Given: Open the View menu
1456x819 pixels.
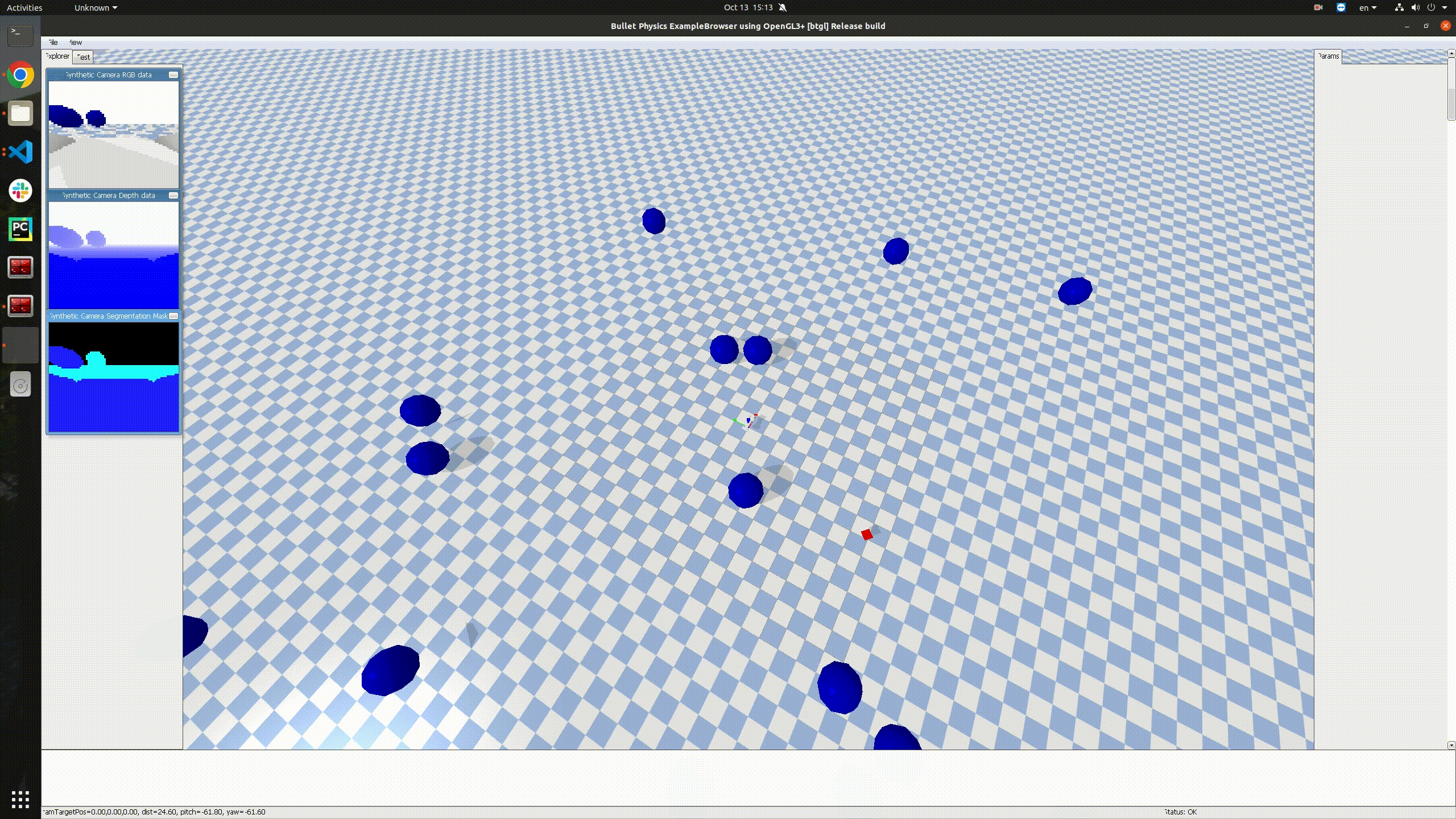Looking at the screenshot, I should pos(75,42).
